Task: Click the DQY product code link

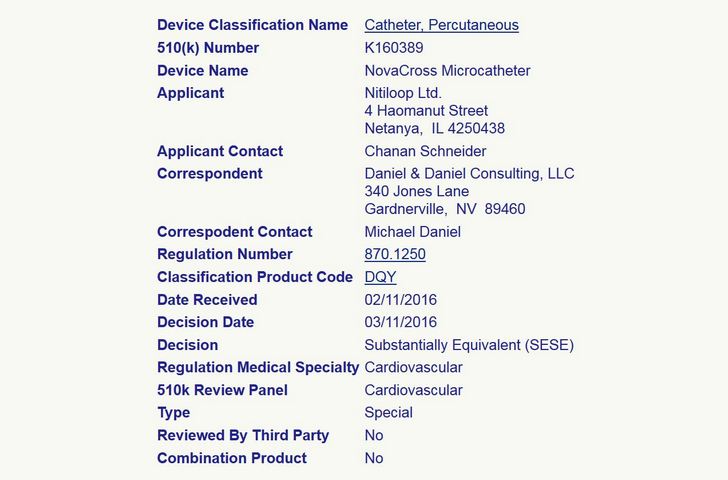Action: (x=380, y=277)
